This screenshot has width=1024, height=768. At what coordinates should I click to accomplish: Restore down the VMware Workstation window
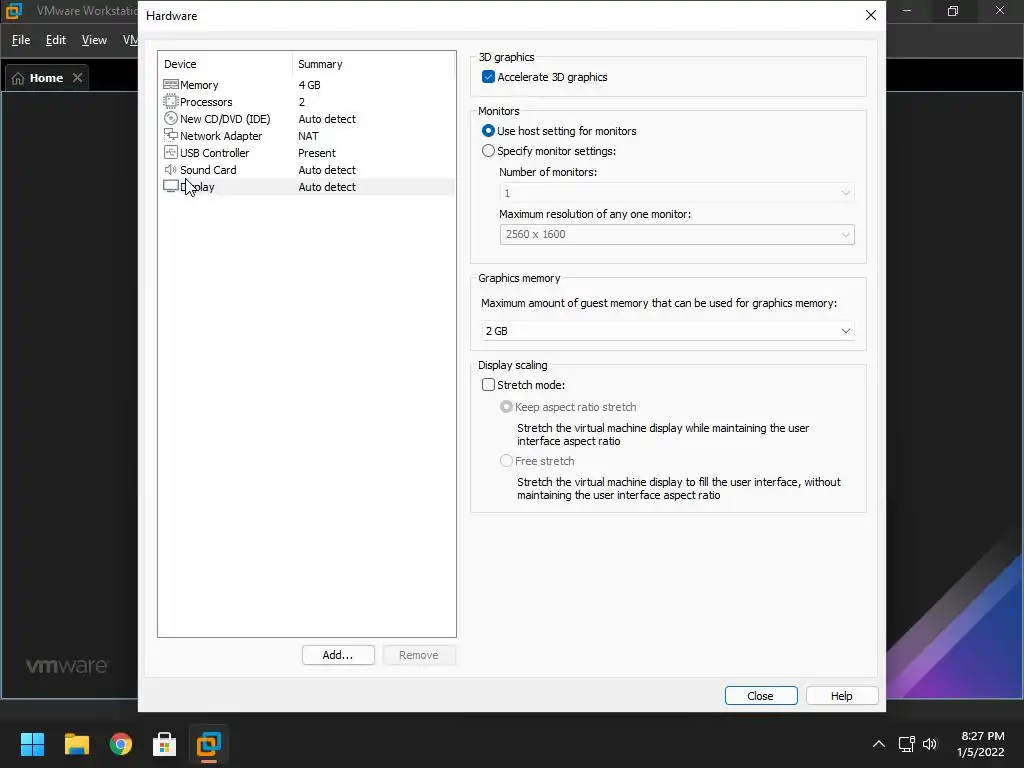[953, 11]
